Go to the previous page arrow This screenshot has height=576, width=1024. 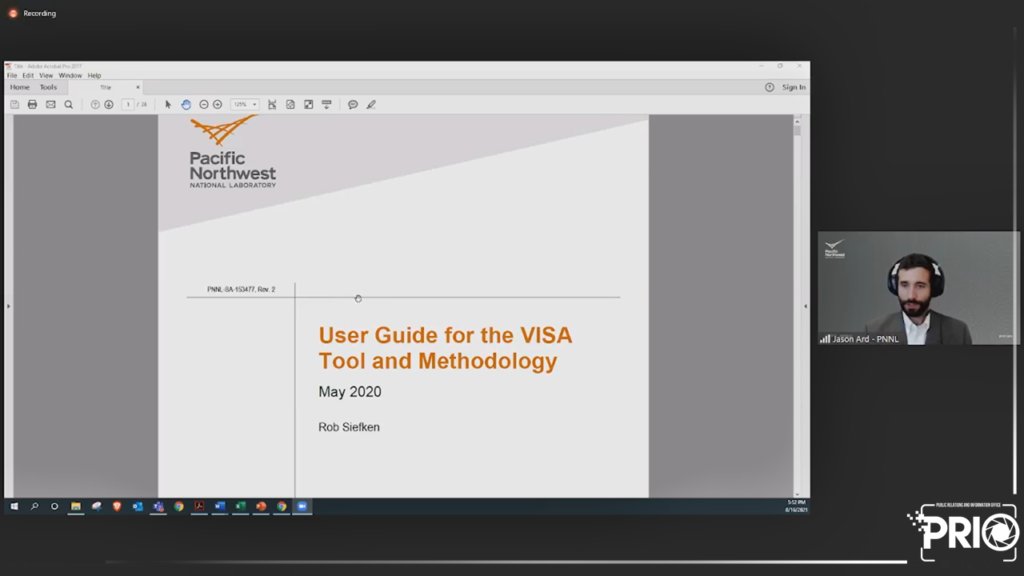point(95,104)
